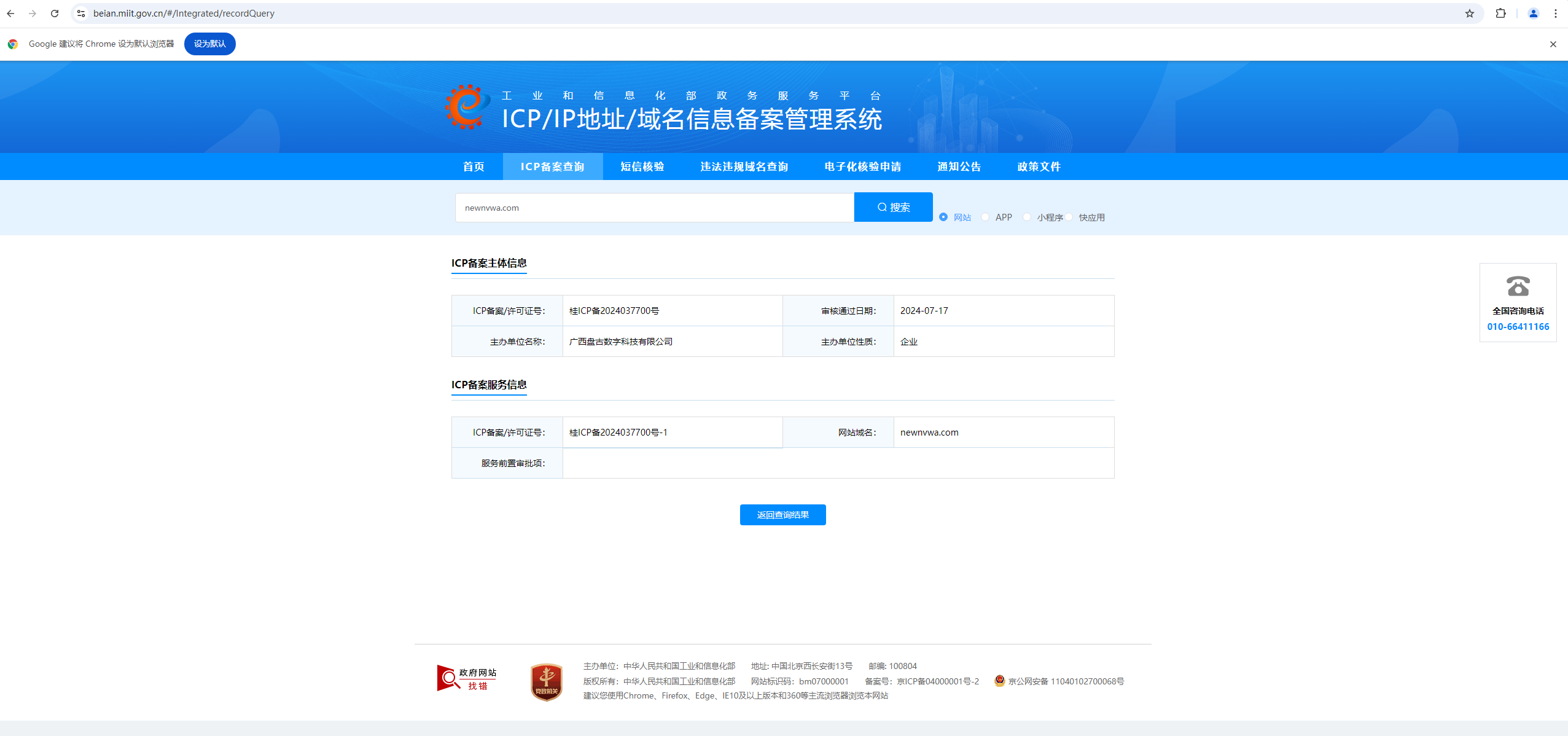Screen dimensions: 1568x736
Task: Click the 政府网站找错 badge icon
Action: point(467,679)
